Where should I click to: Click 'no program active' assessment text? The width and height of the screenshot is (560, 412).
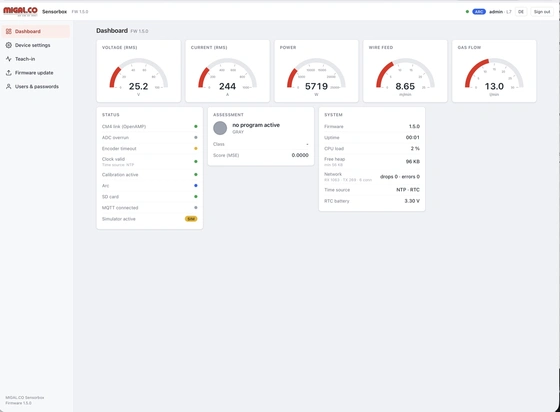coord(256,125)
